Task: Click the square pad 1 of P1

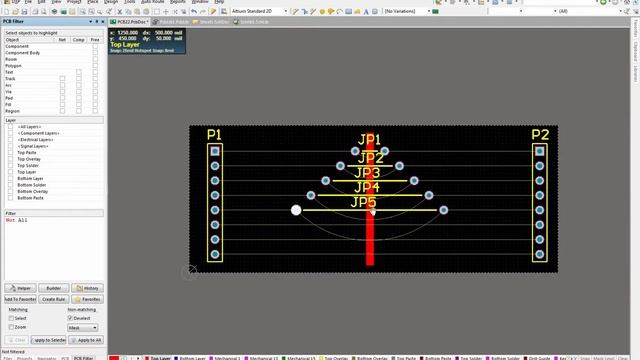Action: (215, 151)
